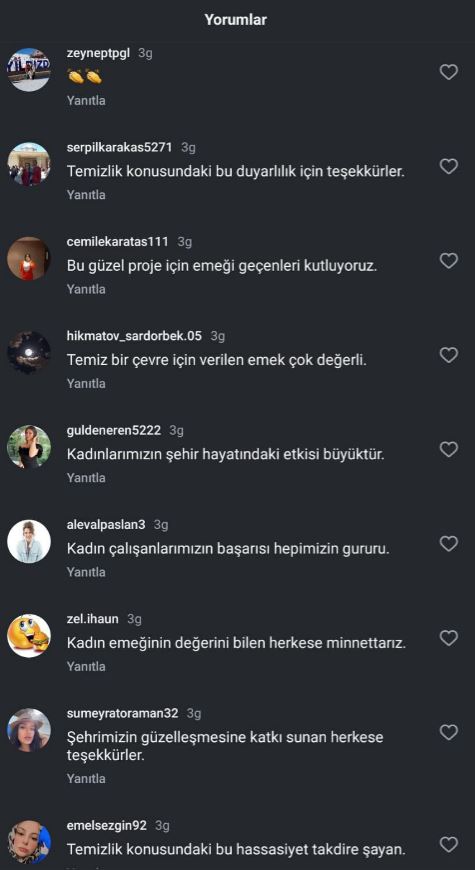
Task: Like zeyneptpgl's clapping emoji comment
Action: (448, 72)
